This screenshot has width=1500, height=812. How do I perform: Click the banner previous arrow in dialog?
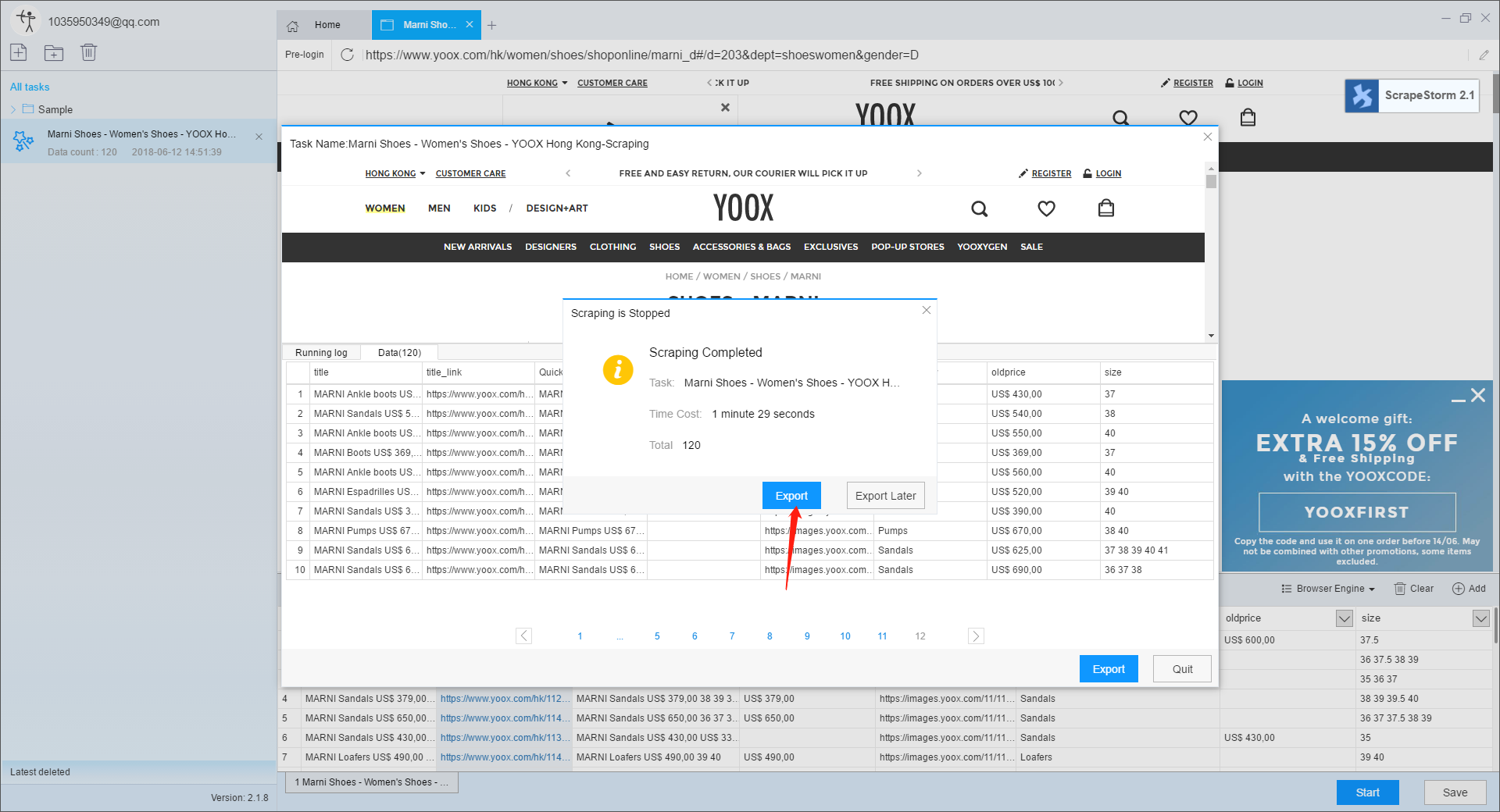(x=568, y=173)
